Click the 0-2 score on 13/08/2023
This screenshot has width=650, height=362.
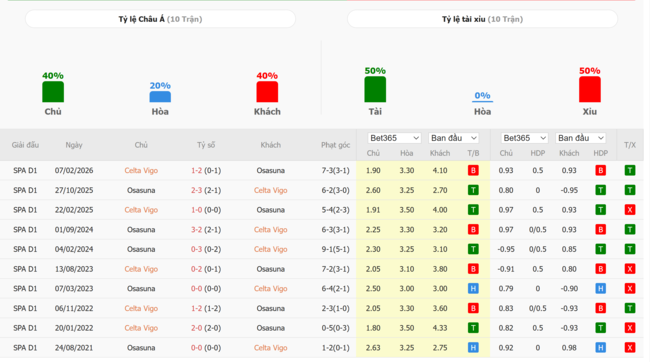196,269
